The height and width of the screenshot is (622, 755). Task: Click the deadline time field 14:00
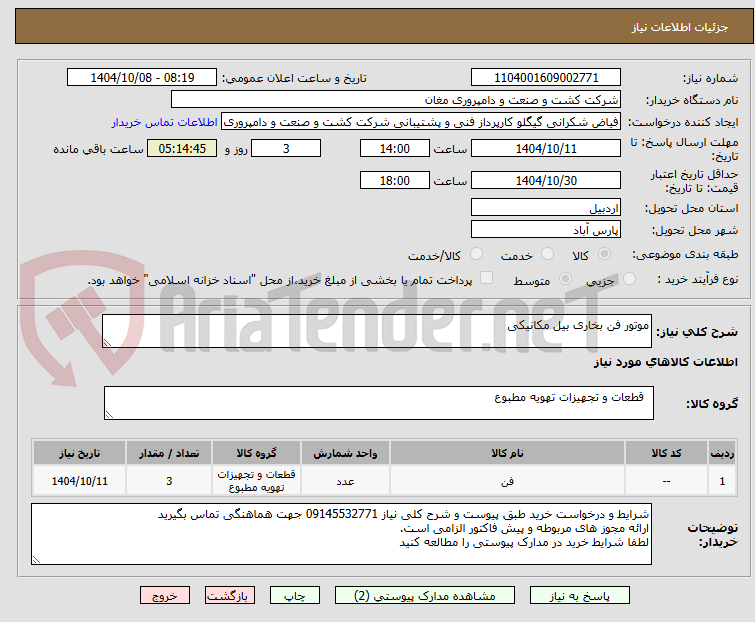[395, 148]
